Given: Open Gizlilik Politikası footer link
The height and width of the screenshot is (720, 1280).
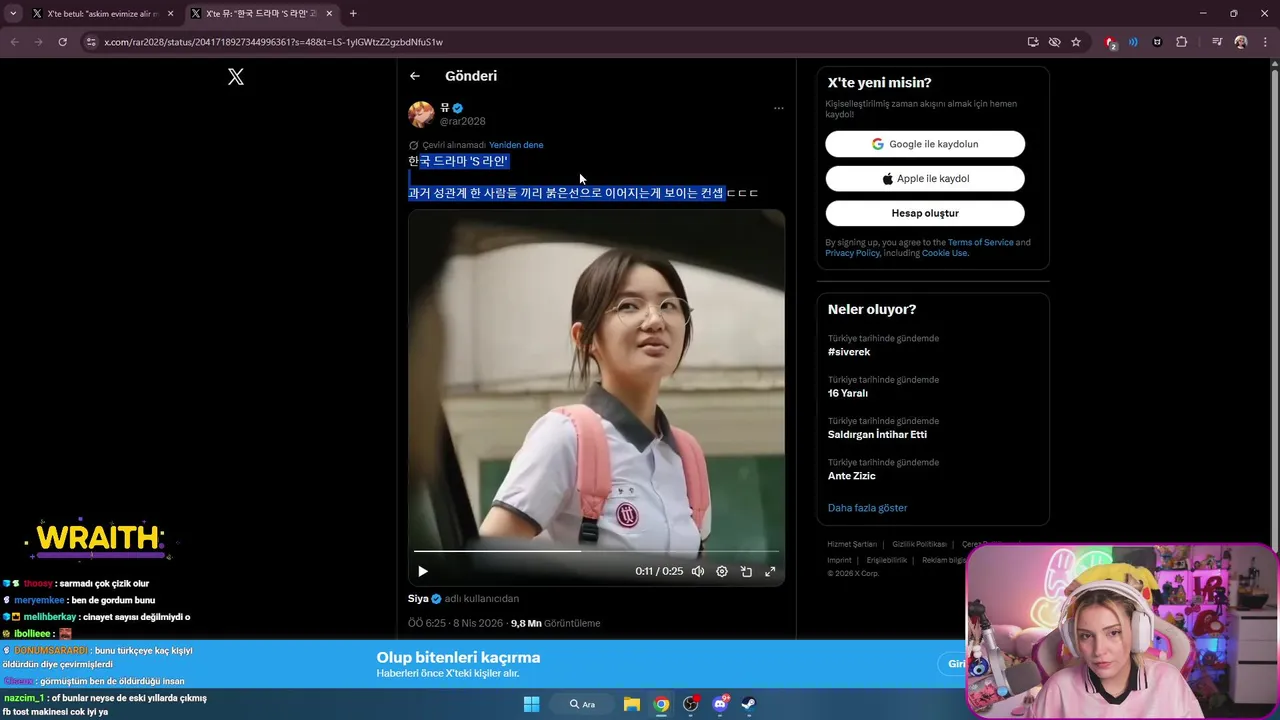Looking at the screenshot, I should (x=919, y=544).
